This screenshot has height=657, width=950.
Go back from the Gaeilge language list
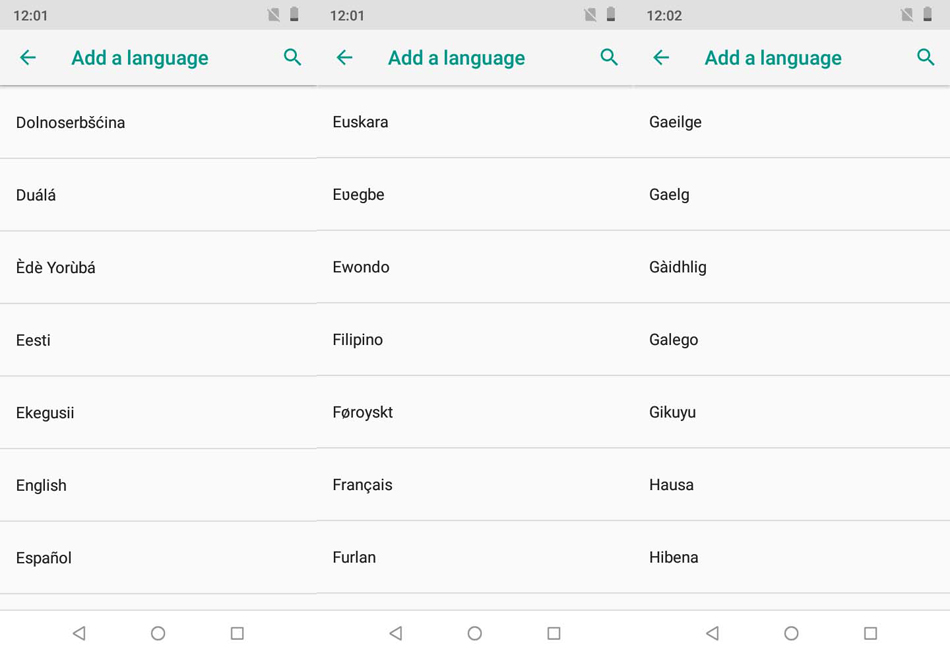pos(661,58)
